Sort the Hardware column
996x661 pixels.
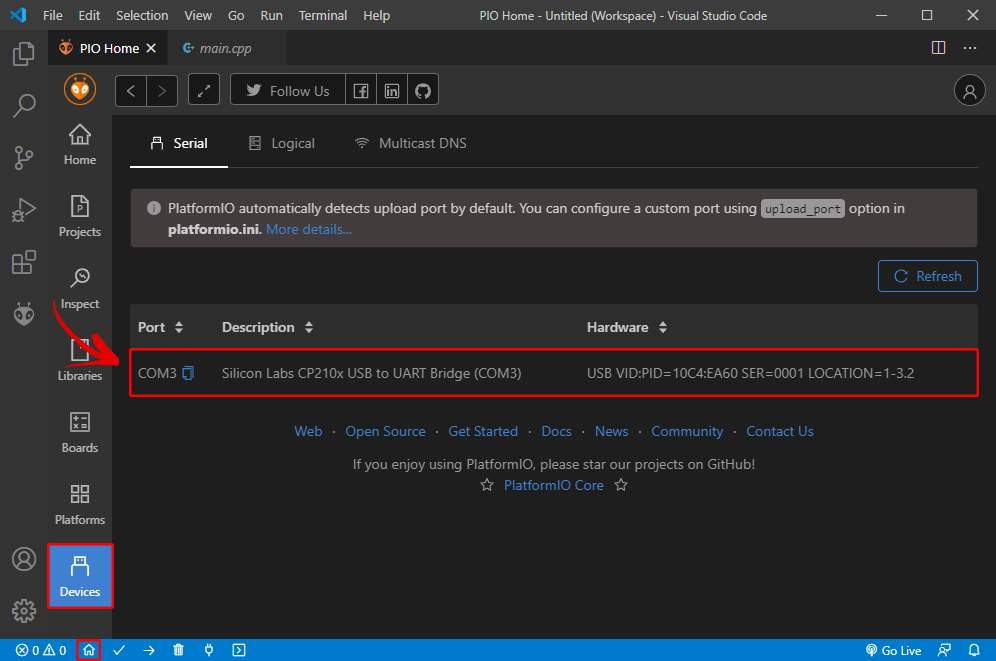625,327
